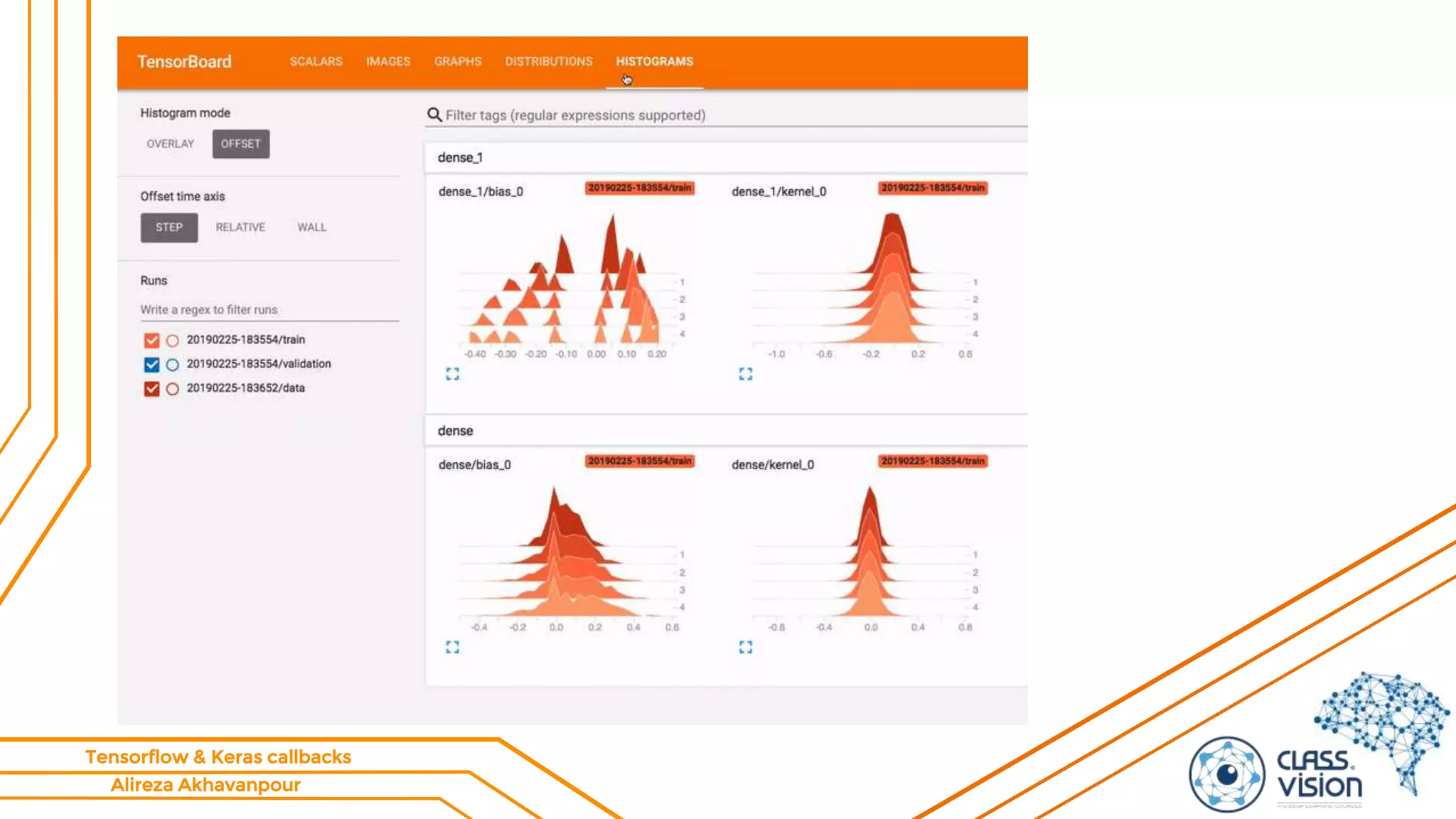Uncheck the 20190225-183652/data run checkbox
The height and width of the screenshot is (819, 1456).
pos(151,389)
